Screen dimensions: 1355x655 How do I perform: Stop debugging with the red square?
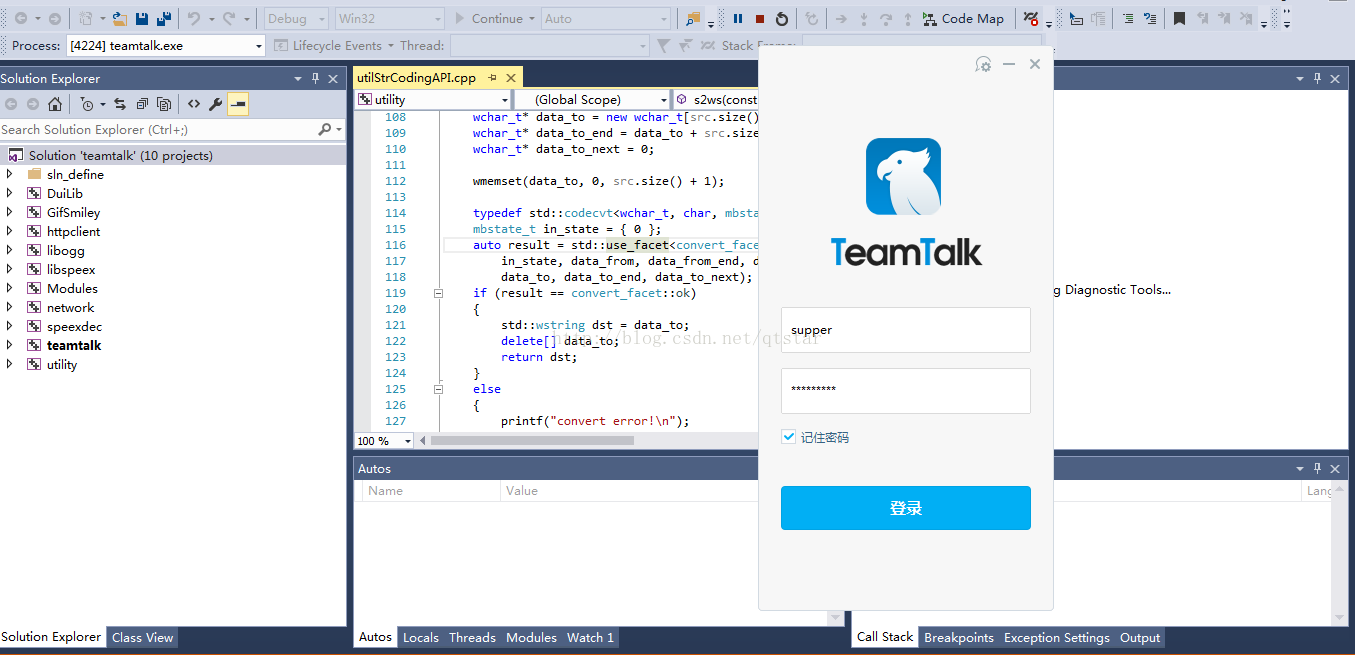click(x=760, y=18)
